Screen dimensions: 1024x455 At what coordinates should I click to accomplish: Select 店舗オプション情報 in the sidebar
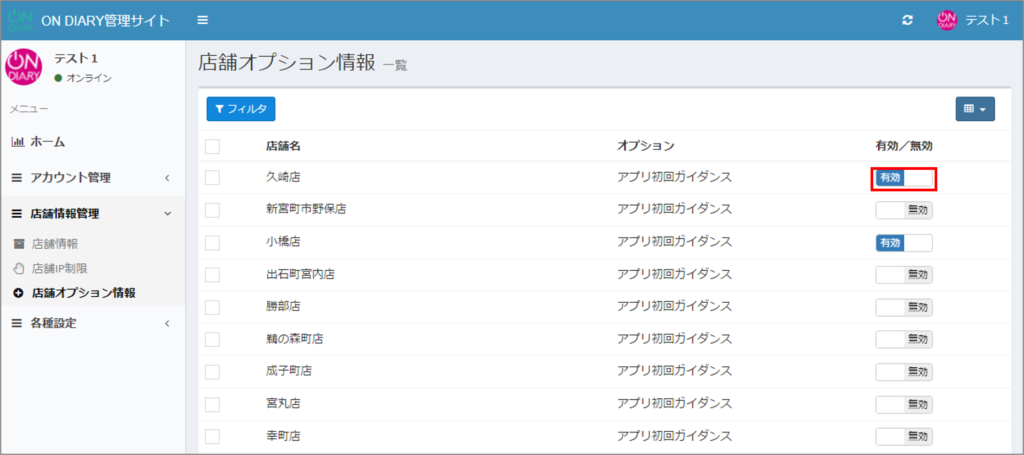coord(83,293)
